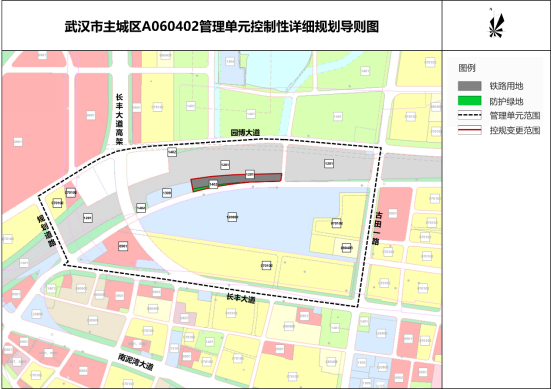551x389 pixels.
Task: Click the red-outlined dark gray changed parcel
Action: pyautogui.click(x=236, y=182)
